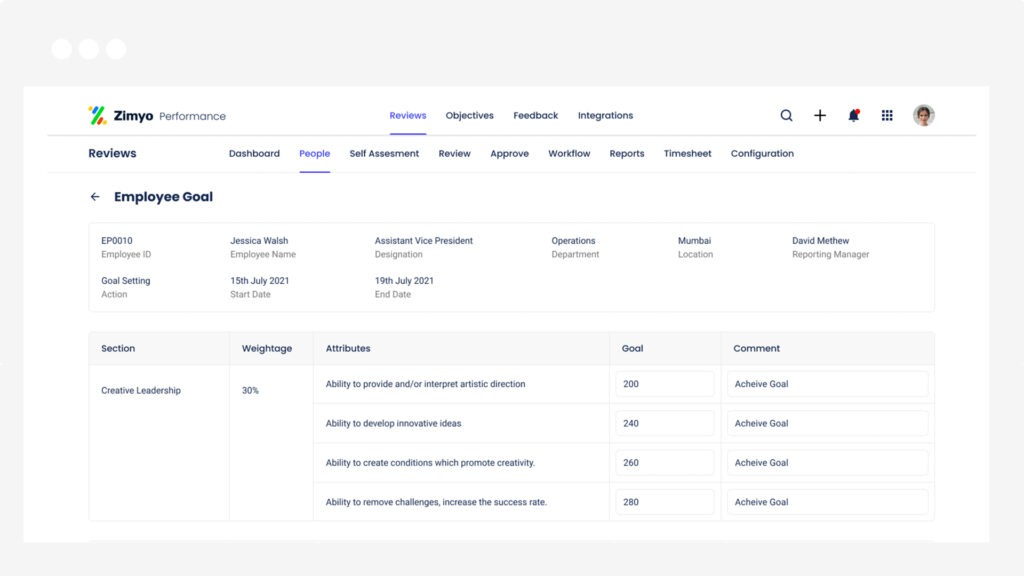Open the Workflow tab
The image size is (1024, 576).
pyautogui.click(x=569, y=153)
